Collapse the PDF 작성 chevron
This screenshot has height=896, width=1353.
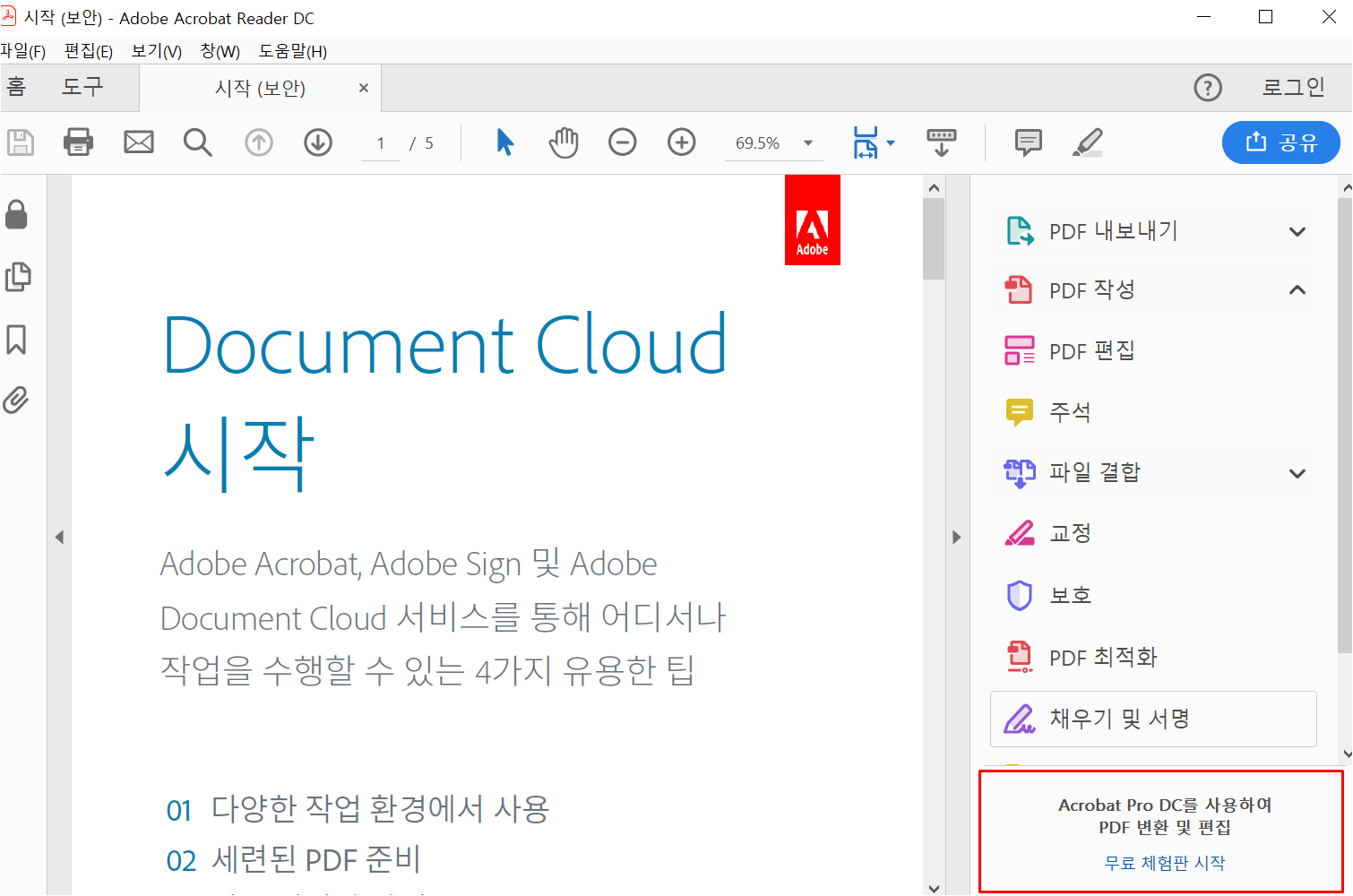click(1297, 290)
